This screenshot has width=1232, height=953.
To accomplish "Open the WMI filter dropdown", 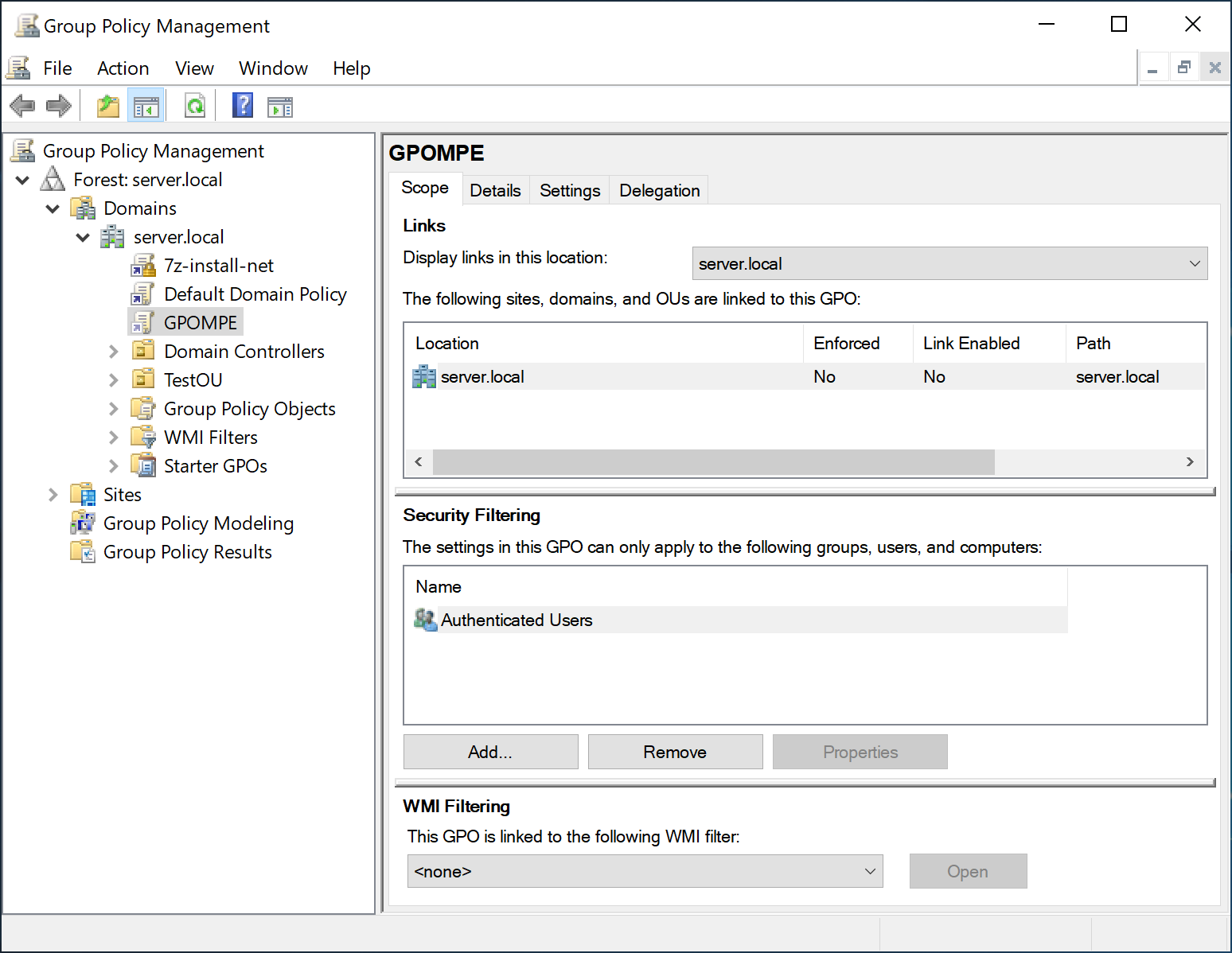I will (644, 871).
